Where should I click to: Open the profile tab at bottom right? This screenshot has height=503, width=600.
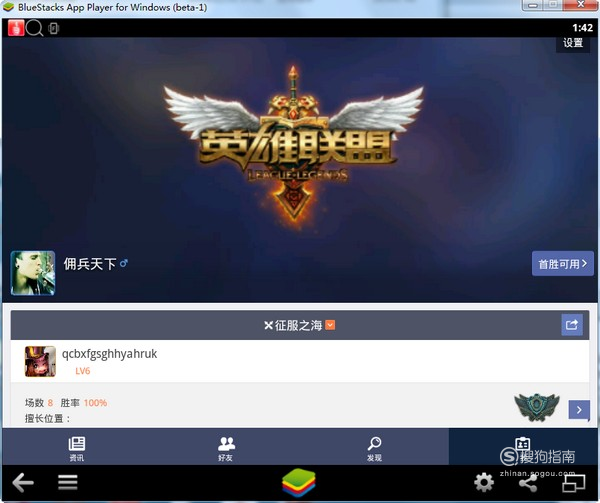[x=522, y=446]
